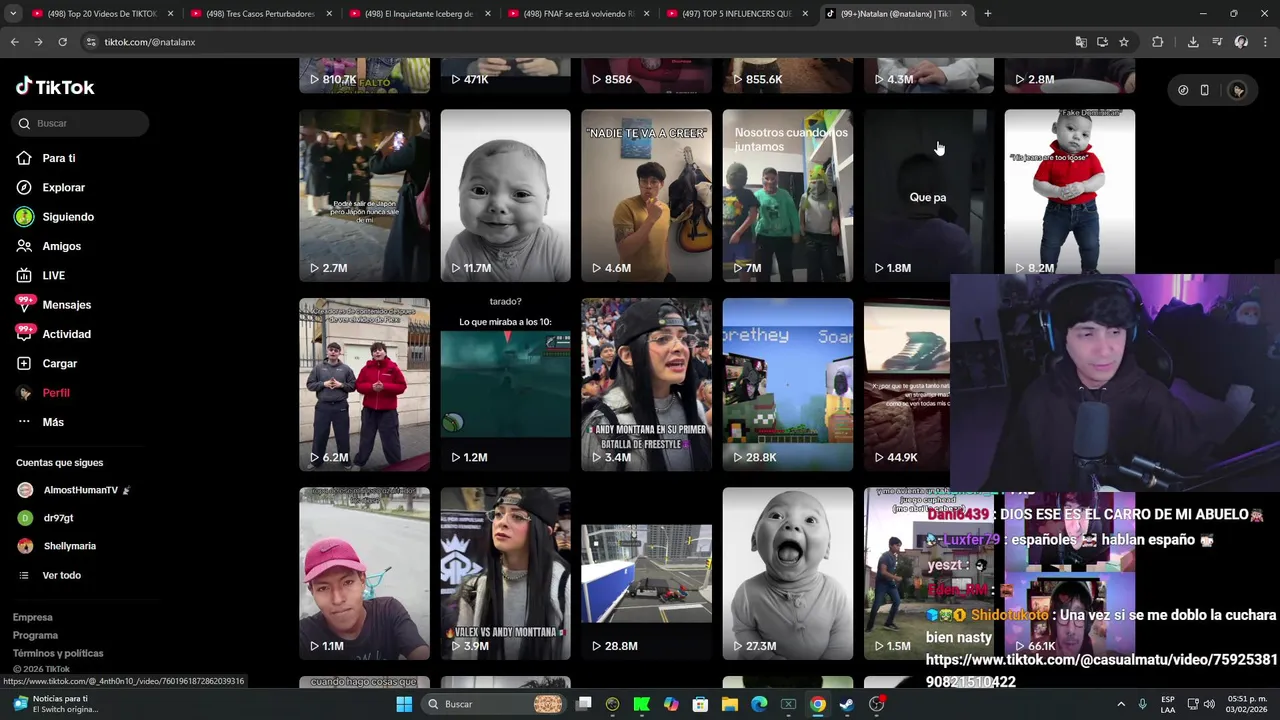Open Chrome downloads

click(x=1193, y=42)
